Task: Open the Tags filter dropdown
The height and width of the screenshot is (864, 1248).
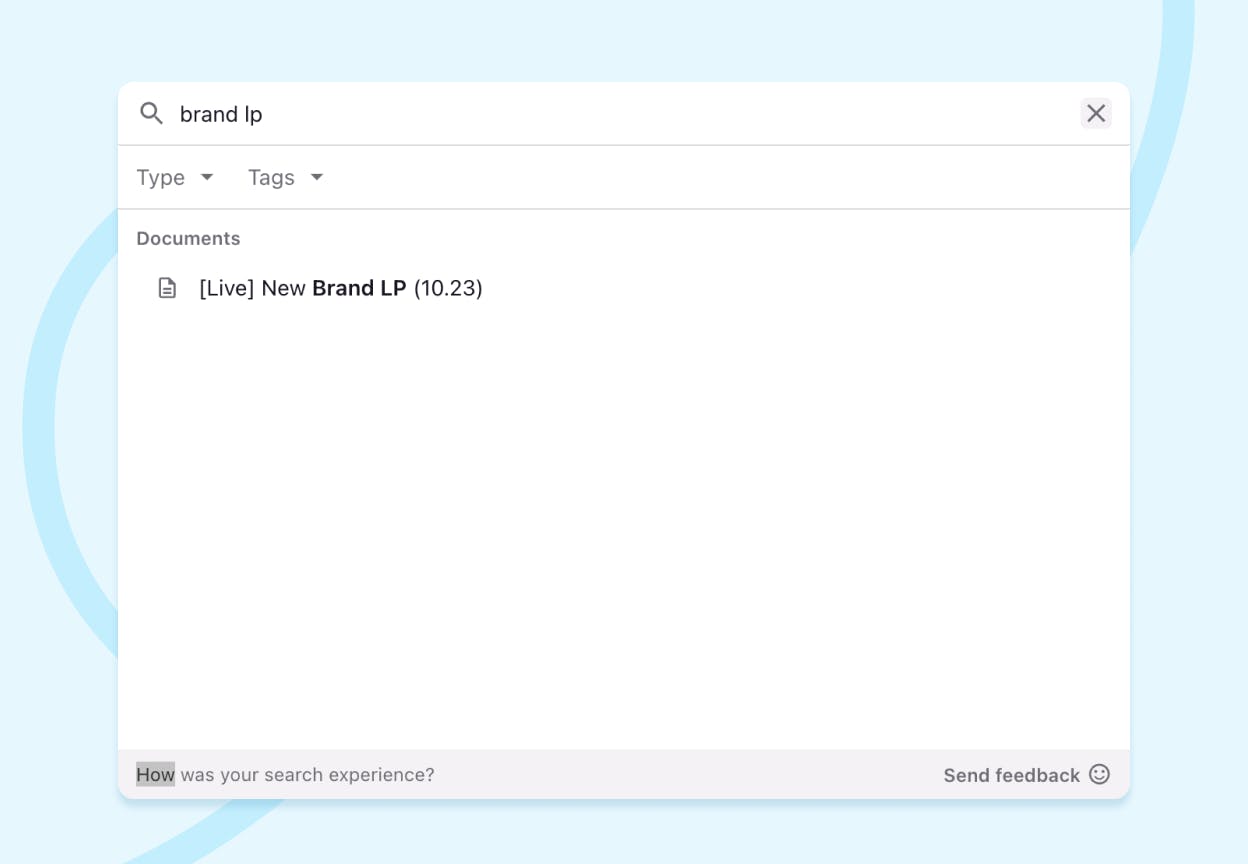Action: tap(286, 177)
